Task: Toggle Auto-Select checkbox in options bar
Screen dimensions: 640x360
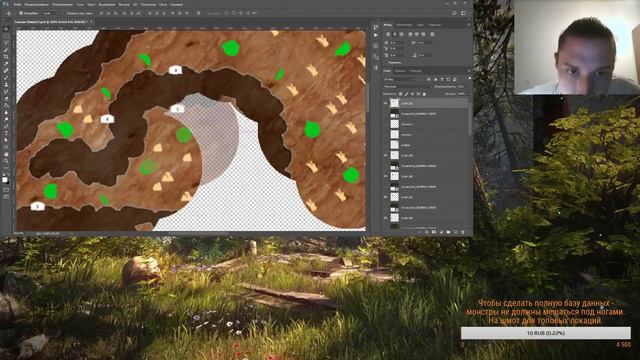Action: click(x=21, y=13)
